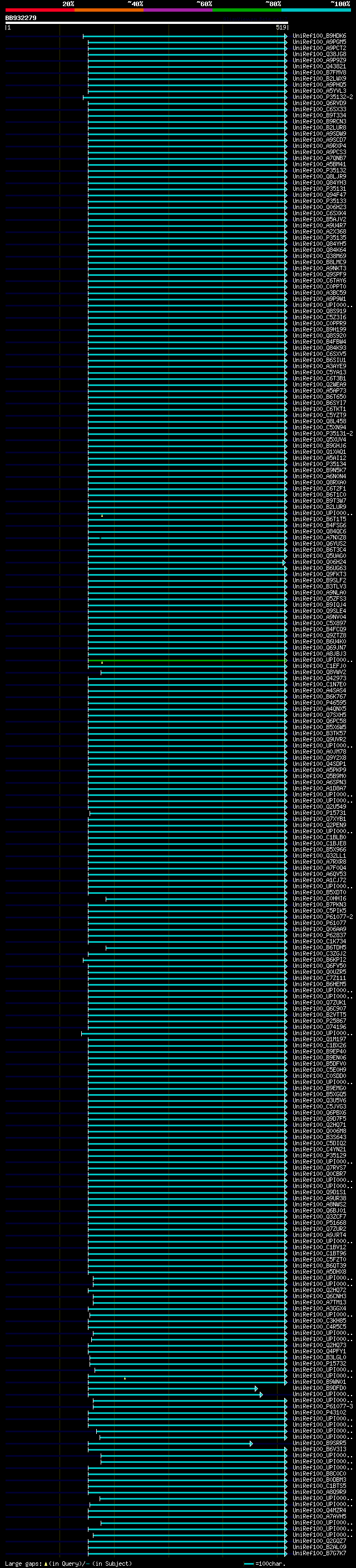The width and height of the screenshot is (356, 1568).
Task: Click label UniRef100_P61077-2
Action: pyautogui.click(x=323, y=917)
